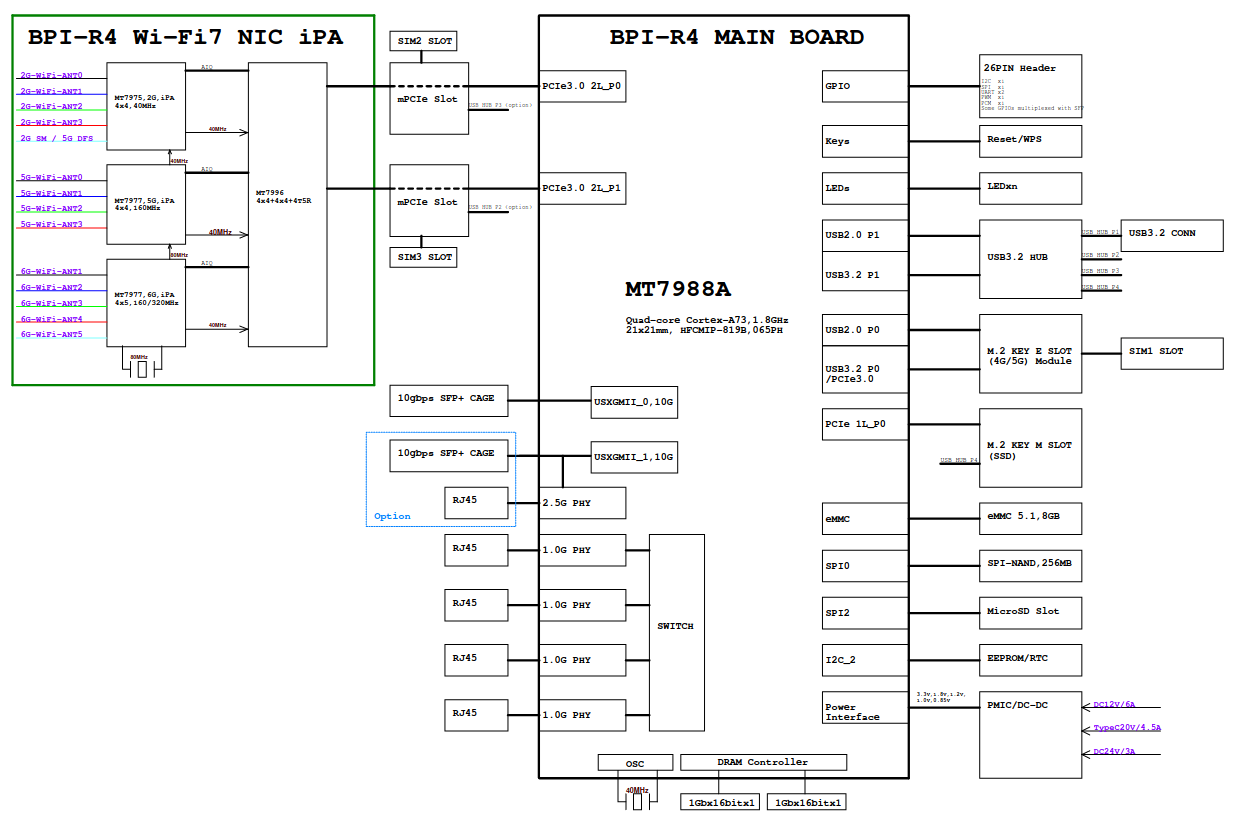1241x814 pixels.
Task: Click the LEDxn block
Action: (1030, 188)
